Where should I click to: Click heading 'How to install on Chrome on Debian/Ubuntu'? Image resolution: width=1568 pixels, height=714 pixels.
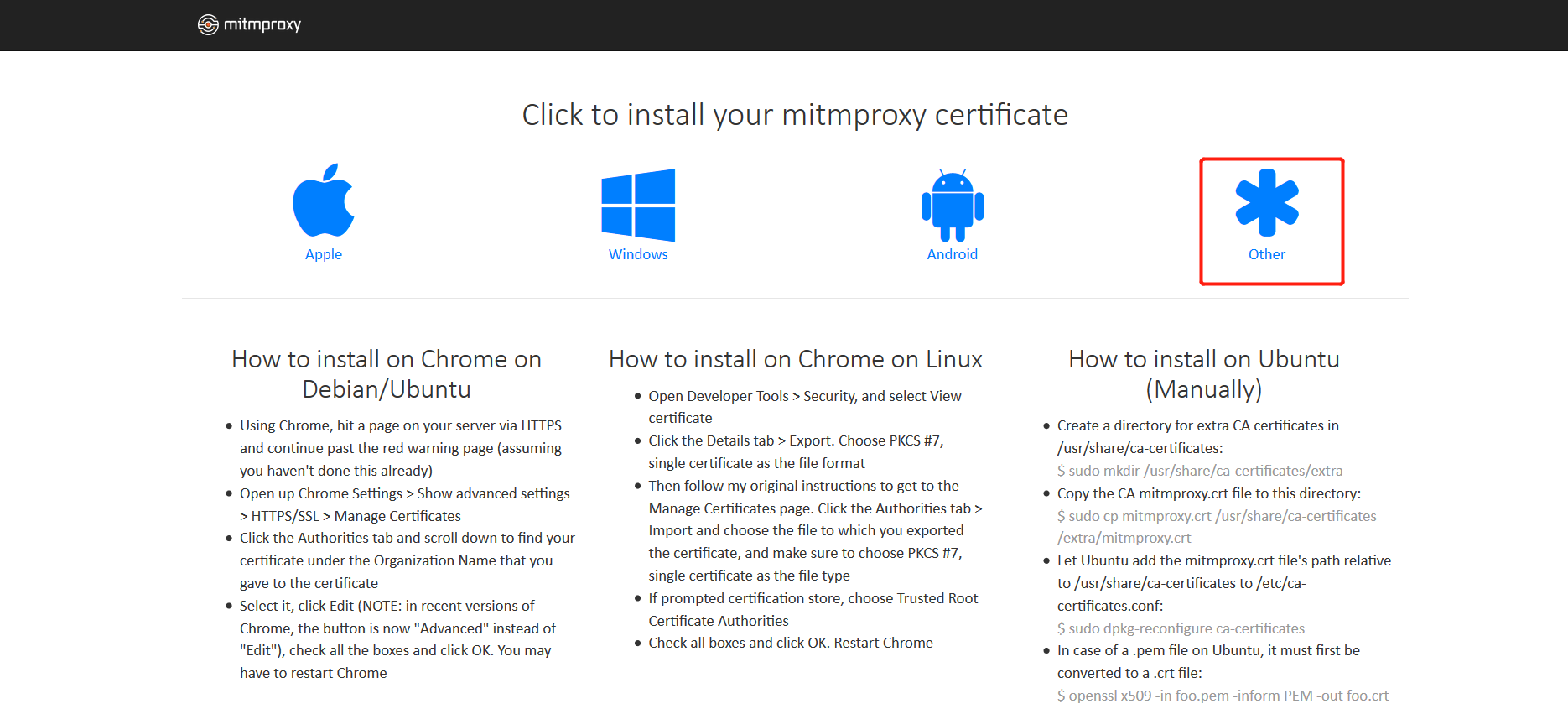387,374
